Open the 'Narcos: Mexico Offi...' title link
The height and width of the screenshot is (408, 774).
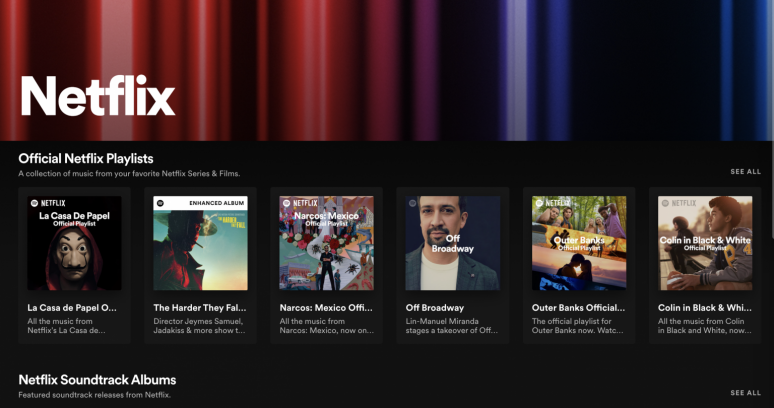pyautogui.click(x=324, y=308)
